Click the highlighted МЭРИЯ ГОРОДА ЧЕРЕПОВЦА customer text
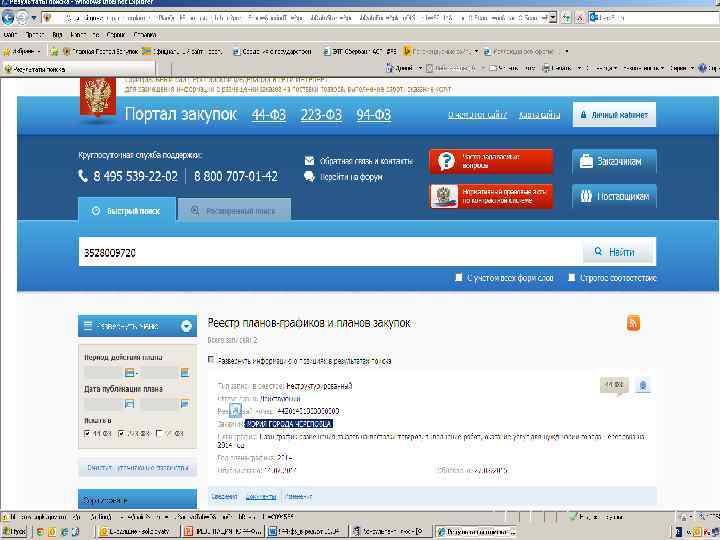This screenshot has height=540, width=720. pyautogui.click(x=289, y=423)
